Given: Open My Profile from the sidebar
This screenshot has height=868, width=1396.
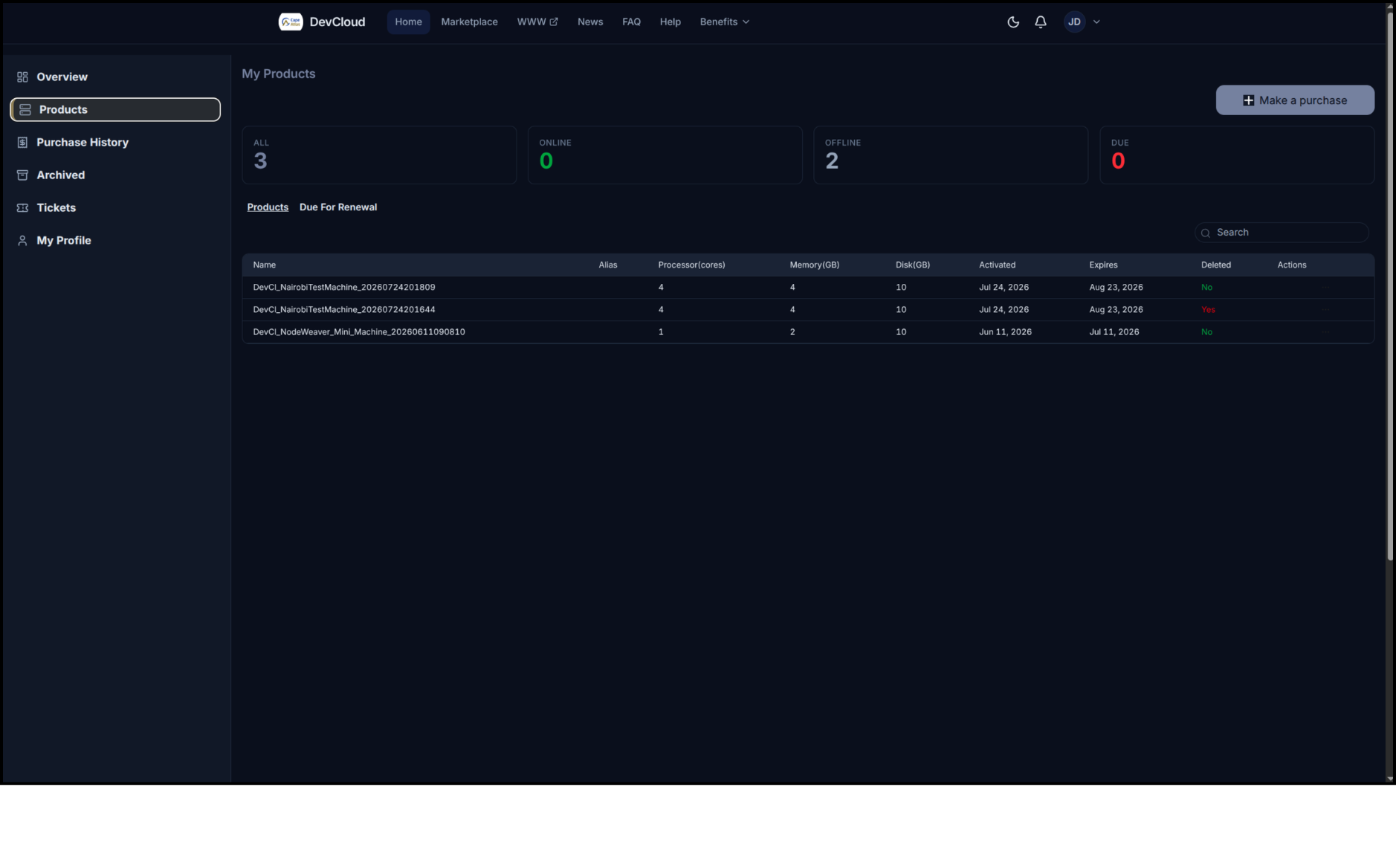Looking at the screenshot, I should coord(63,241).
